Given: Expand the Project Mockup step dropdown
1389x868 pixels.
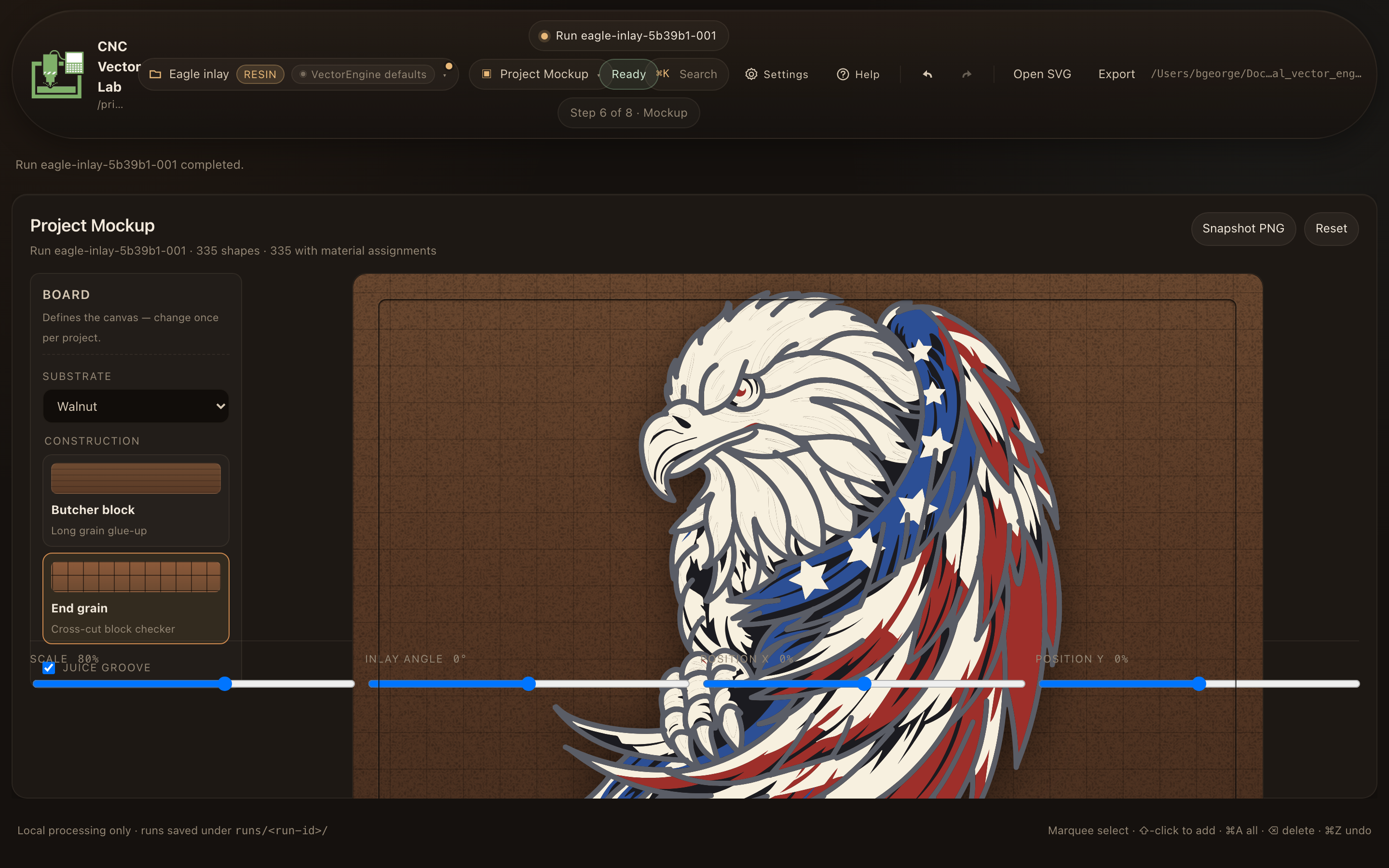Looking at the screenshot, I should 598,76.
